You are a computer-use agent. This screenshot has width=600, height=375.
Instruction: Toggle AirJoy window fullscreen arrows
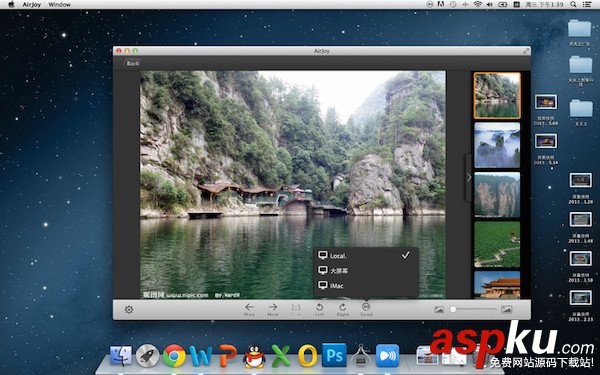click(526, 51)
